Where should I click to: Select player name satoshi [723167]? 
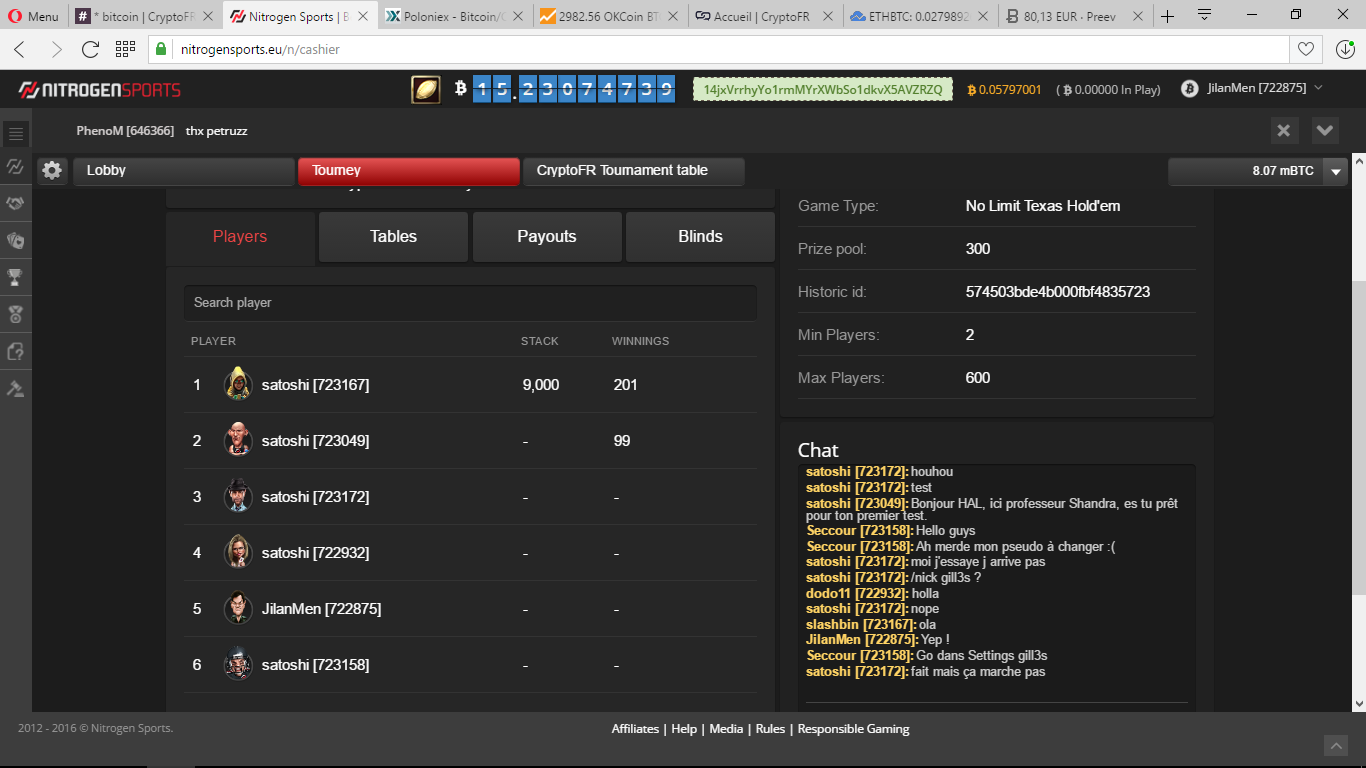coord(315,385)
